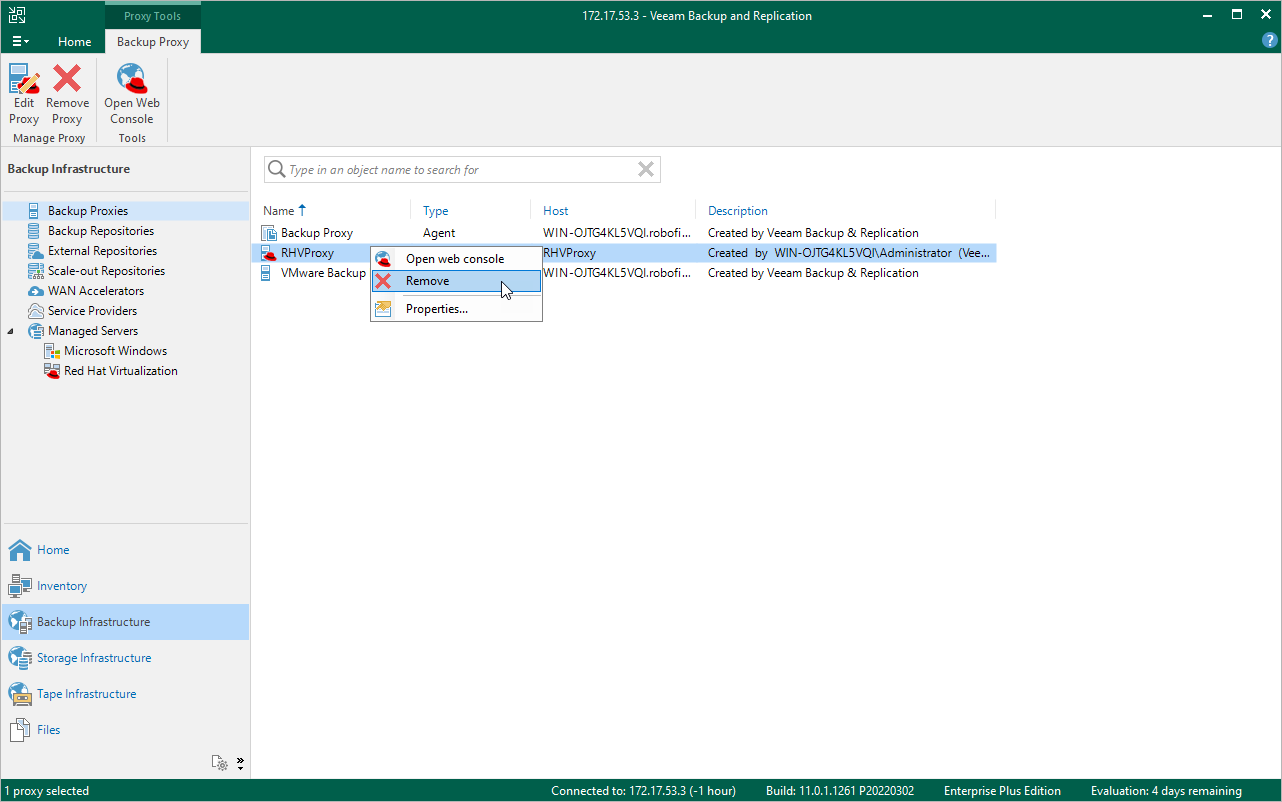Select Backup Proxies in the tree
1282x802 pixels.
[88, 211]
